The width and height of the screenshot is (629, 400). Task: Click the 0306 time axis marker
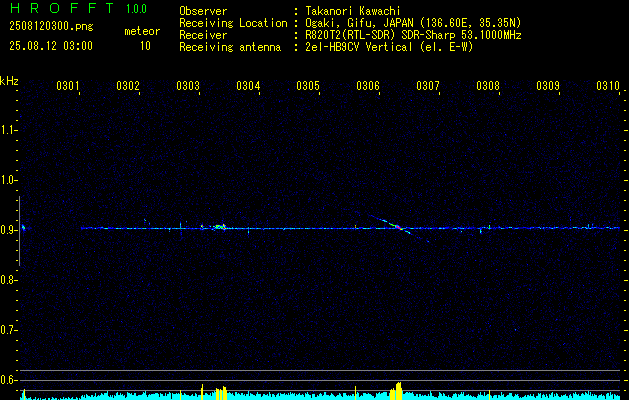pyautogui.click(x=368, y=85)
